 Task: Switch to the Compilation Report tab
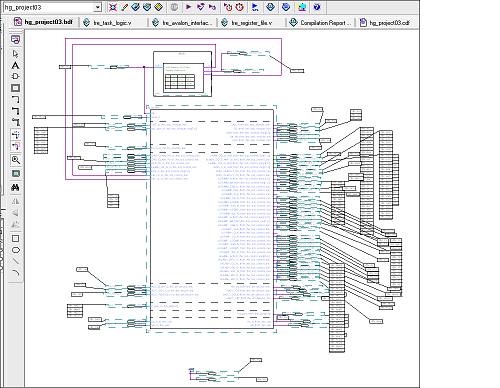click(x=321, y=23)
